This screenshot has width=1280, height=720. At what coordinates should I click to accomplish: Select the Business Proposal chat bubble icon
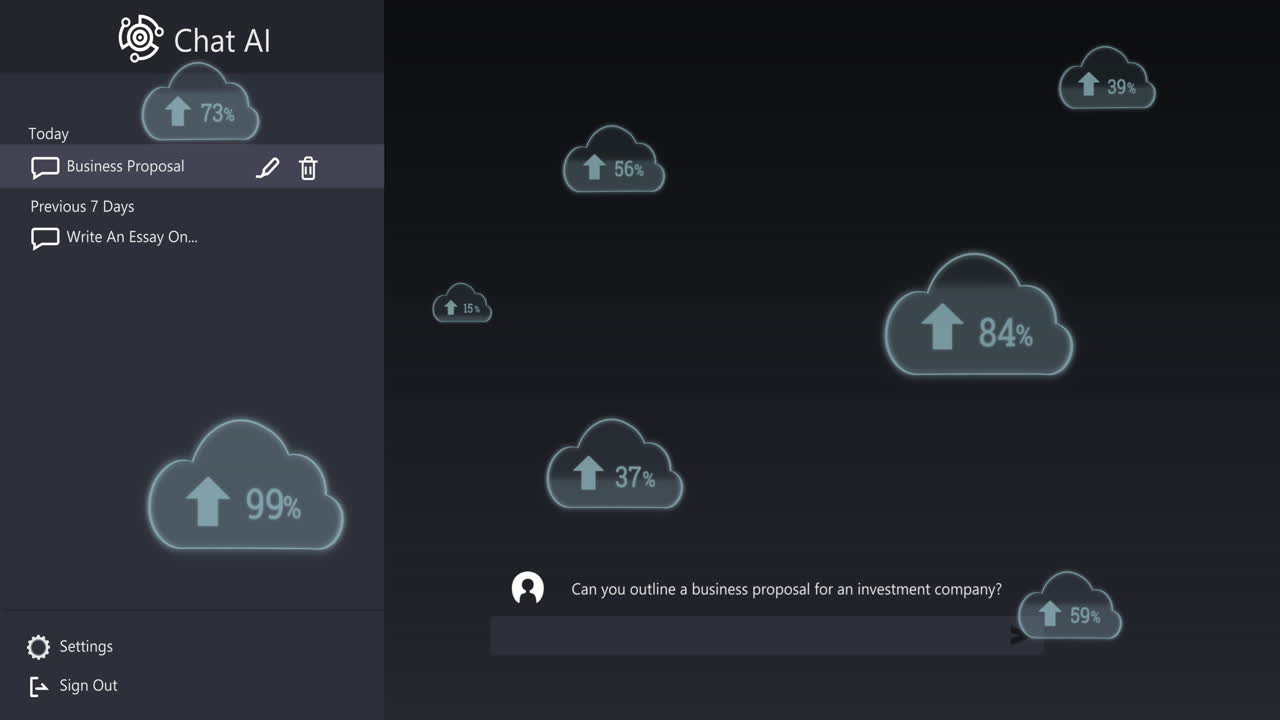pyautogui.click(x=44, y=166)
